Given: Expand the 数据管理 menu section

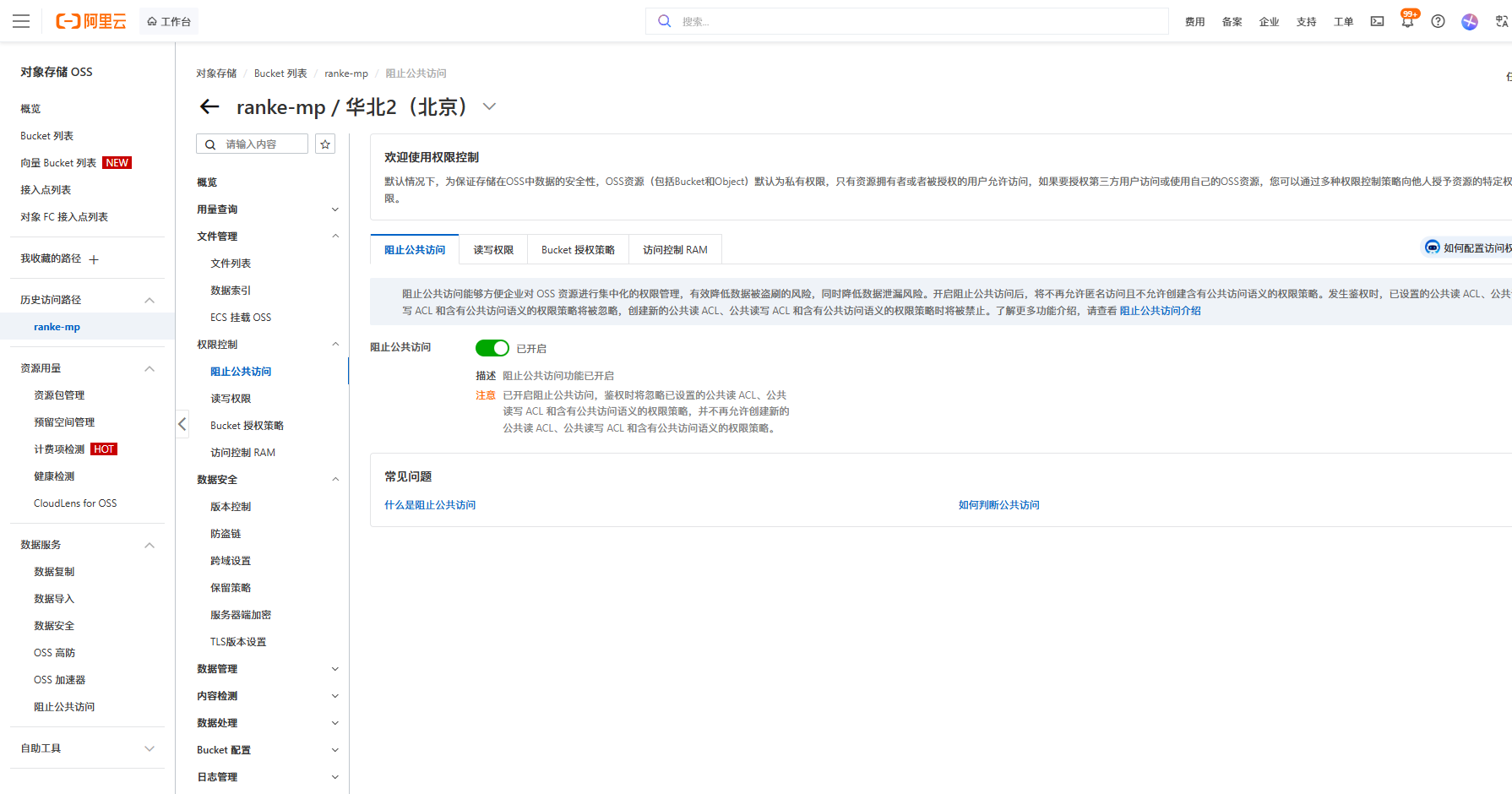Looking at the screenshot, I should point(335,669).
